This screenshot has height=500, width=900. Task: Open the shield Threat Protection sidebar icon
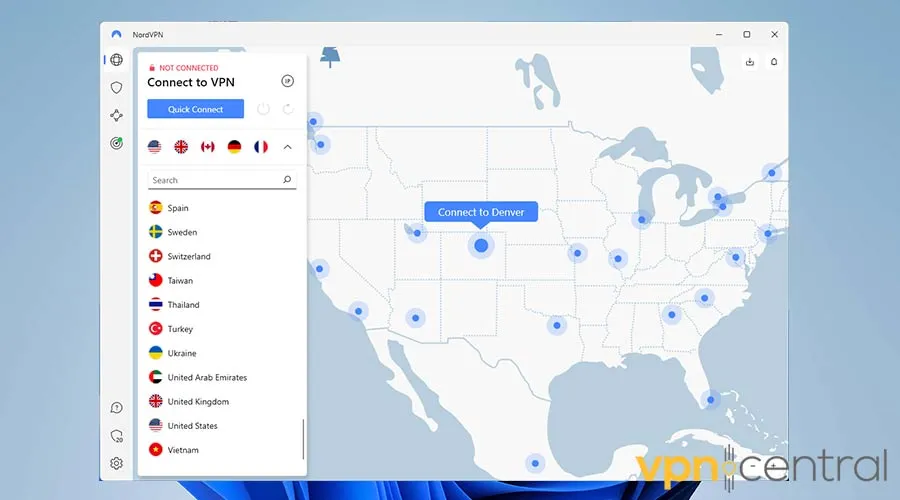point(117,87)
